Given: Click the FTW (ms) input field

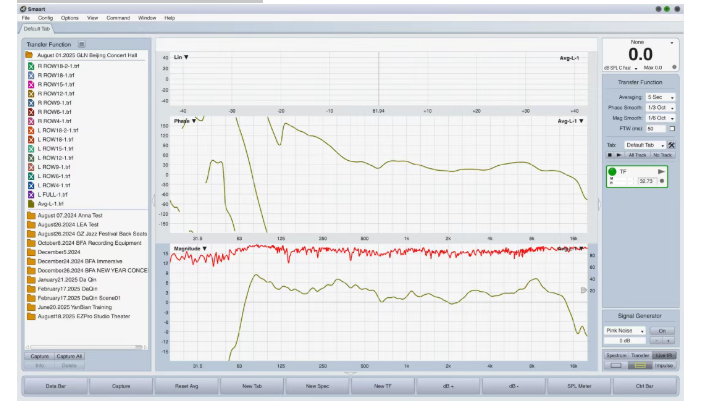Looking at the screenshot, I should [655, 128].
